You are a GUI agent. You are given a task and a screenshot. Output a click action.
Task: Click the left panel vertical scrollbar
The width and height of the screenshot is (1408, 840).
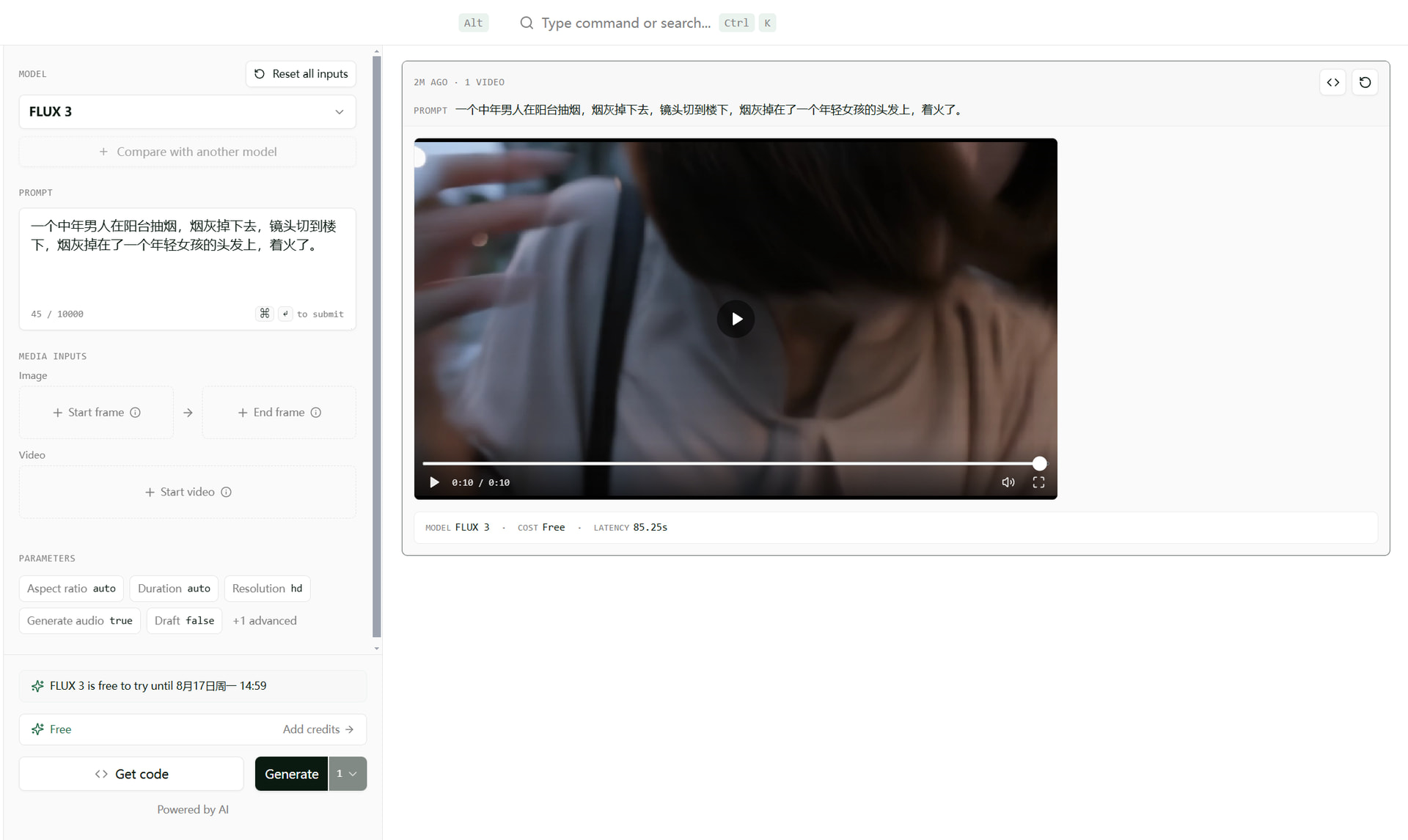pos(377,347)
